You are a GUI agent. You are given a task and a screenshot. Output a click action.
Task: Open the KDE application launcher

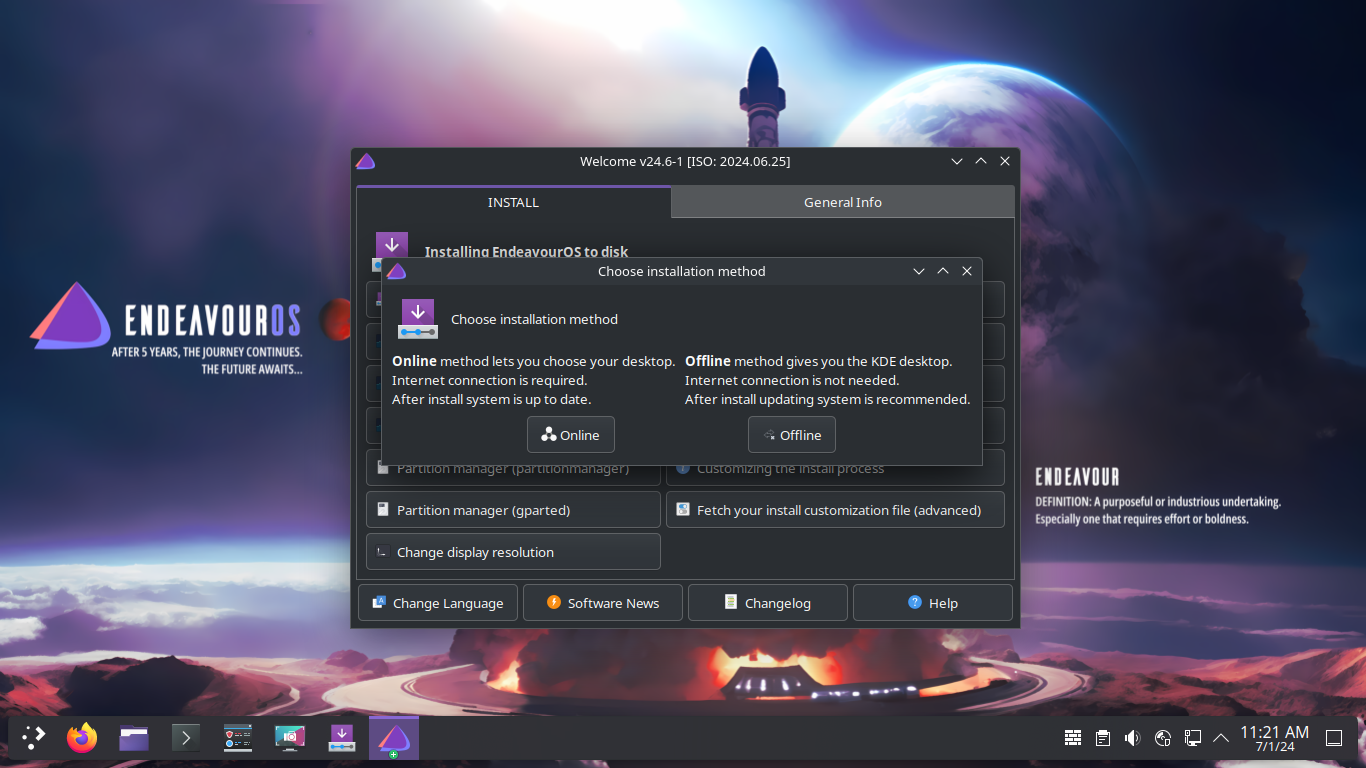point(34,738)
